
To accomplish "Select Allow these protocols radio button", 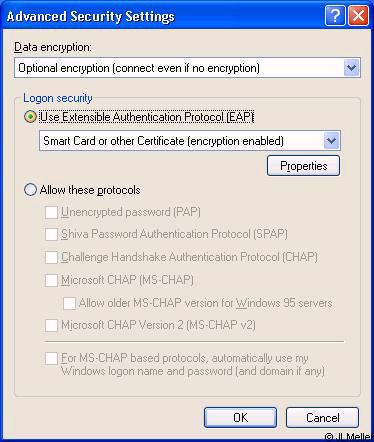I will pyautogui.click(x=30, y=190).
